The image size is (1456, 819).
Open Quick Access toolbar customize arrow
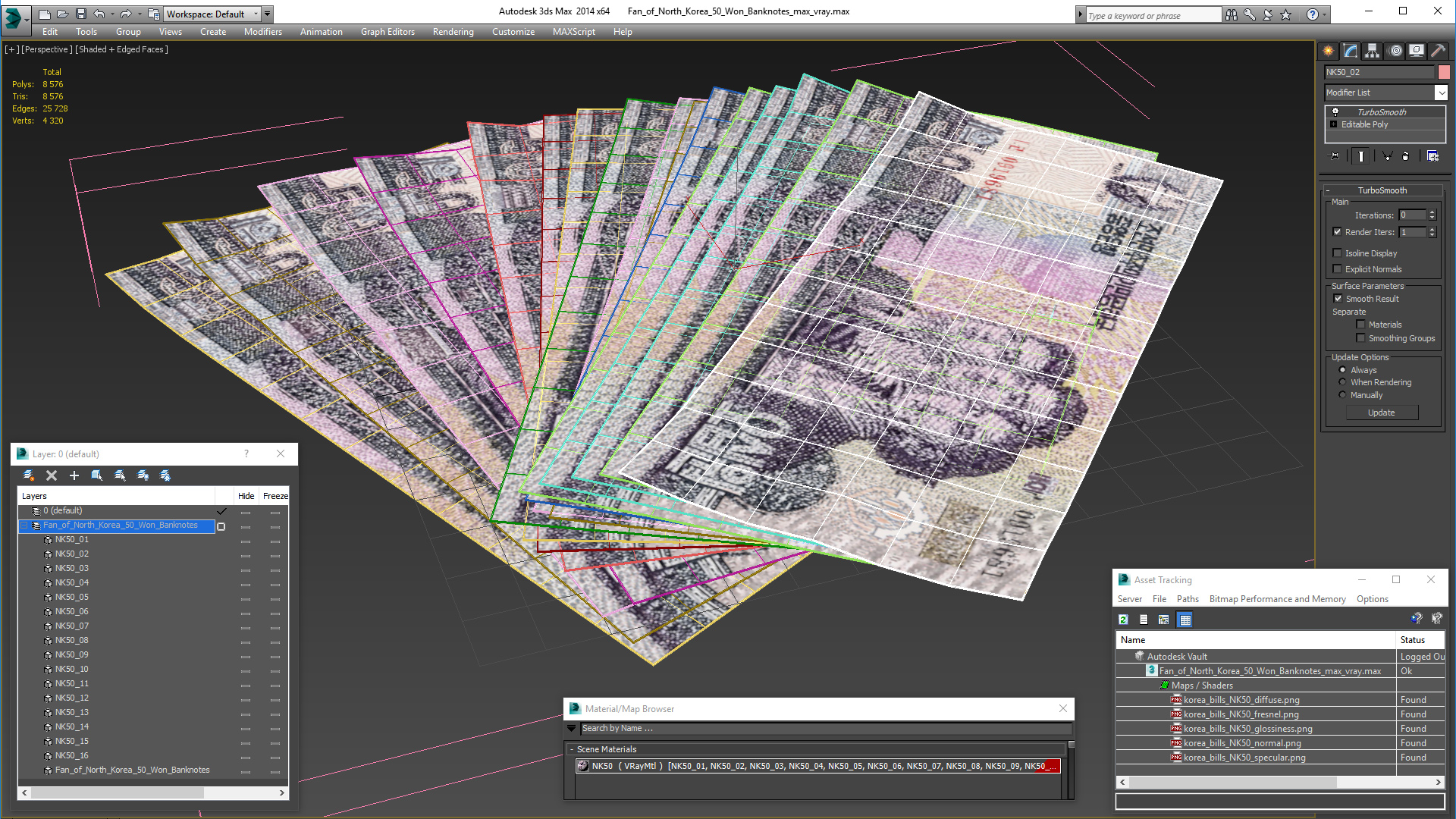268,14
